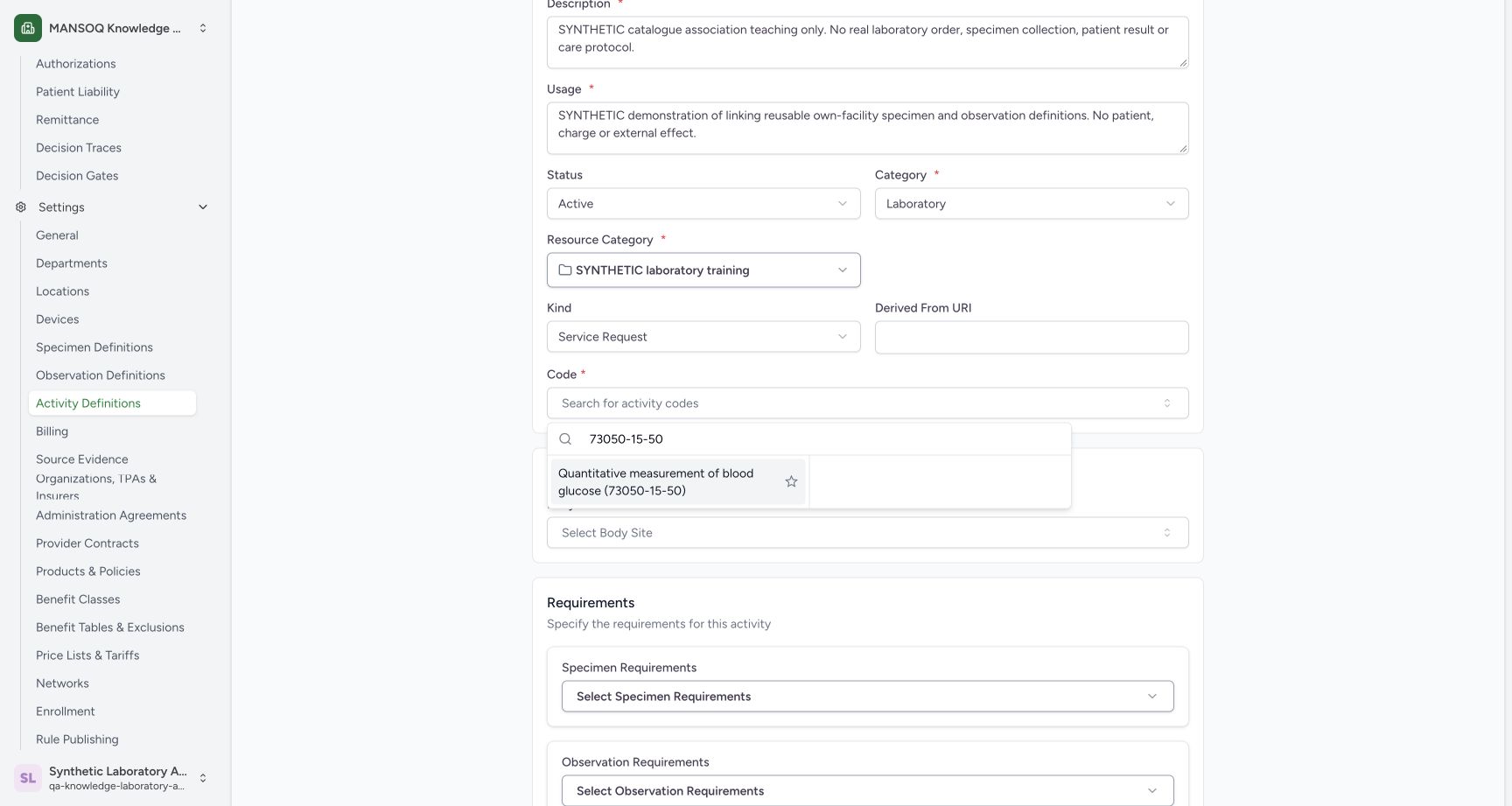The image size is (1512, 806).
Task: Open the Select Body Site dropdown
Action: click(867, 533)
